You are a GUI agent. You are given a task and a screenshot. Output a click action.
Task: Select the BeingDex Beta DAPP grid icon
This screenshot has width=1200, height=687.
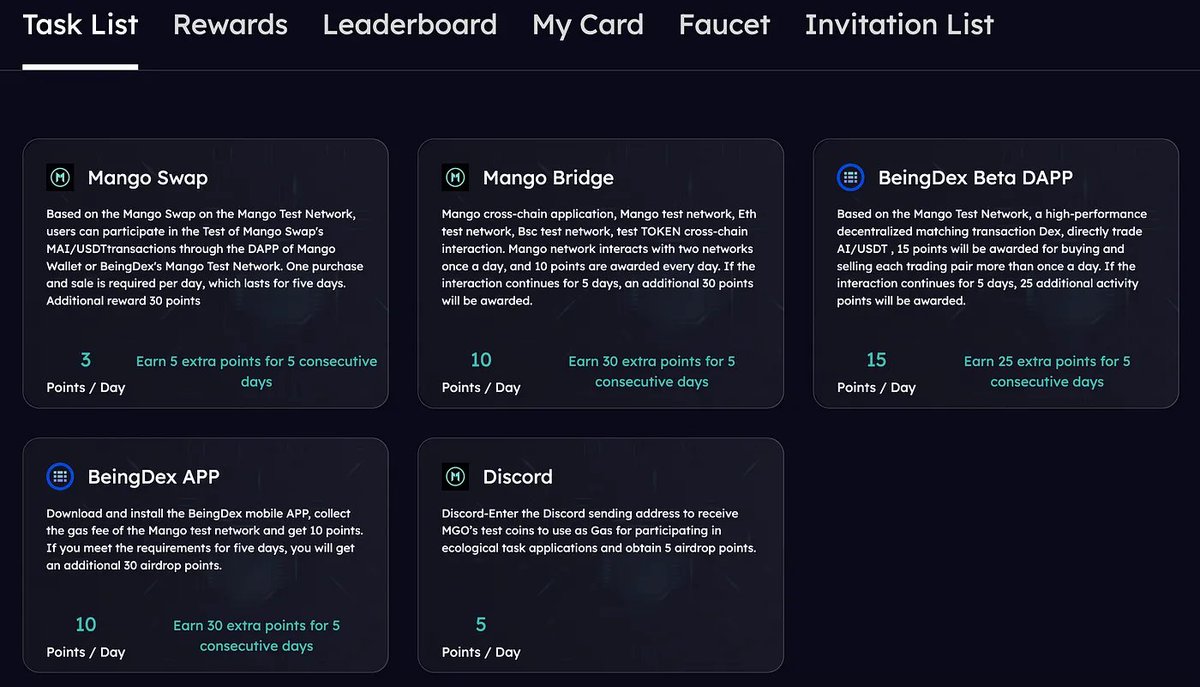[x=850, y=177]
